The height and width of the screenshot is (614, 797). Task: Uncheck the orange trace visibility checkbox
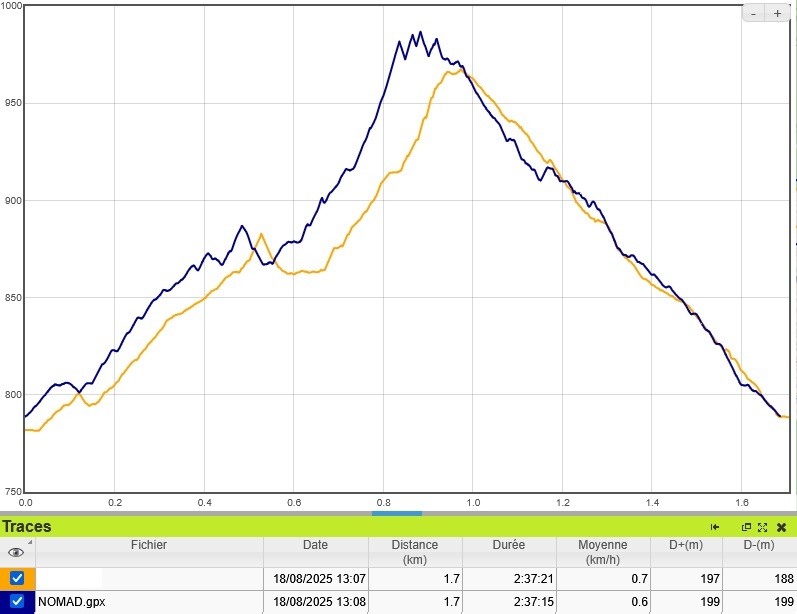click(17, 578)
